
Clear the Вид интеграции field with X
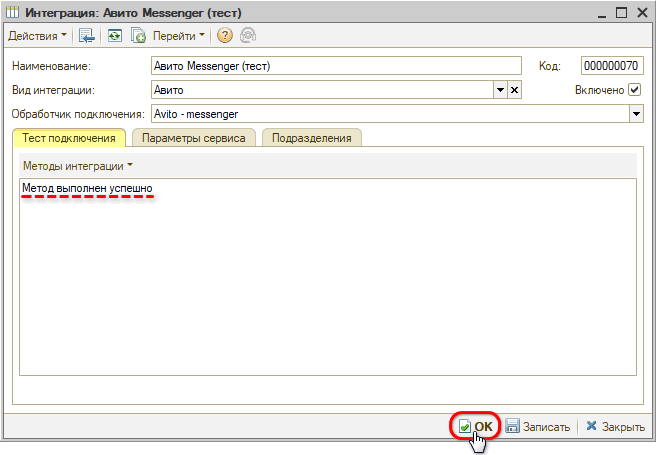pyautogui.click(x=514, y=90)
